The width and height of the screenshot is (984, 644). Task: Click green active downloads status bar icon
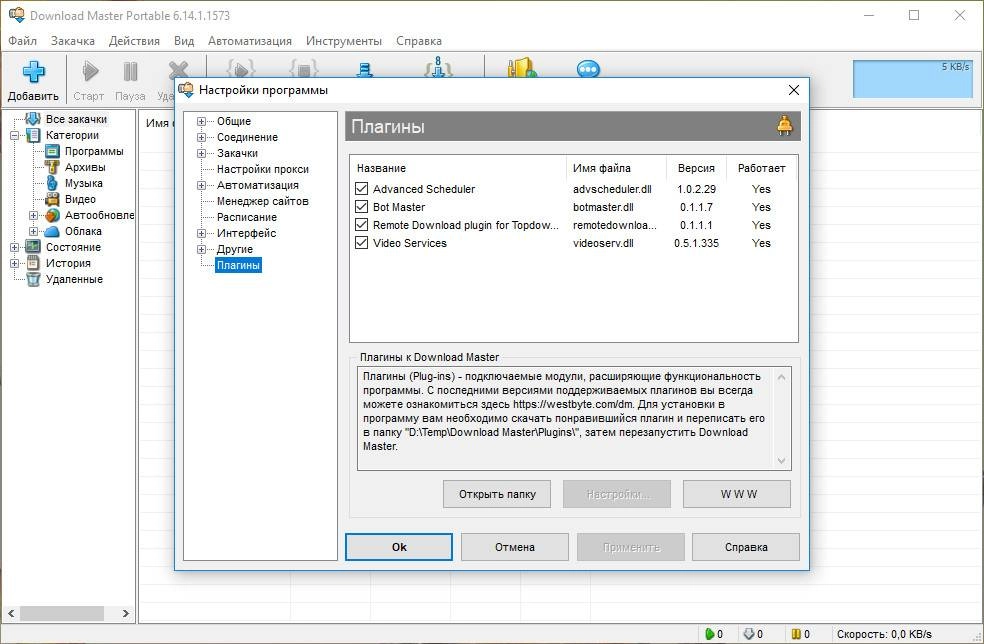click(710, 634)
